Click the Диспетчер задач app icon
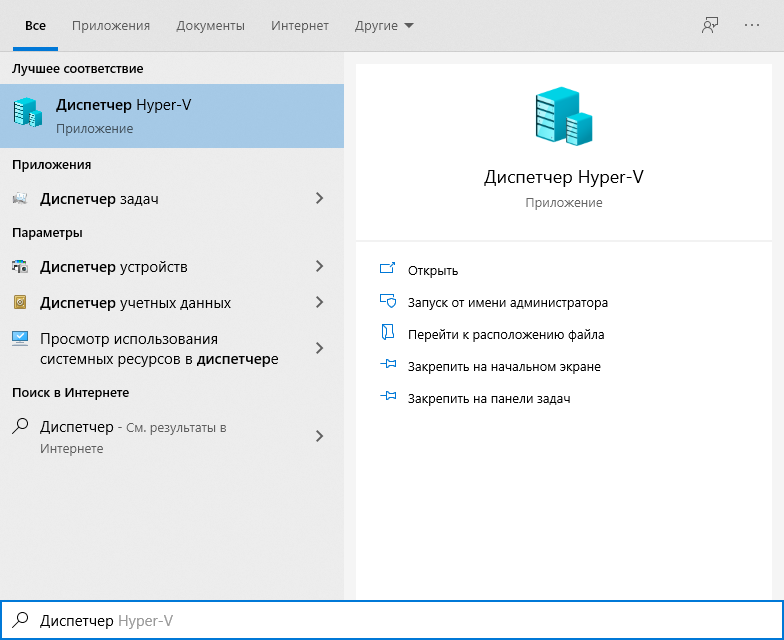 (20, 198)
